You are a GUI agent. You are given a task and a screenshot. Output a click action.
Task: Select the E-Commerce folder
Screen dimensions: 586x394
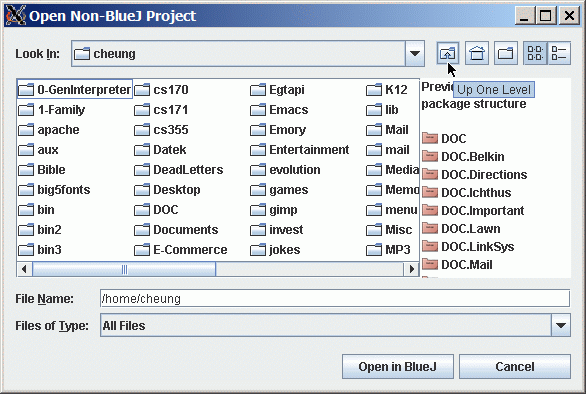(181, 250)
